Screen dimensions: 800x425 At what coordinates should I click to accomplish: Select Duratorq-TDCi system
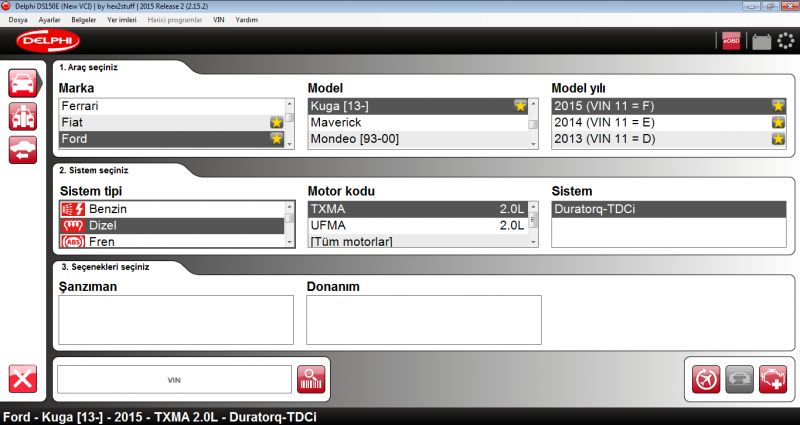tap(669, 209)
